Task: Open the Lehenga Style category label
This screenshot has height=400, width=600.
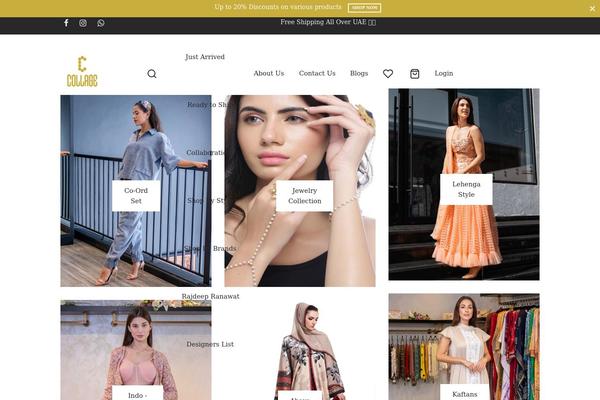Action: (466, 189)
